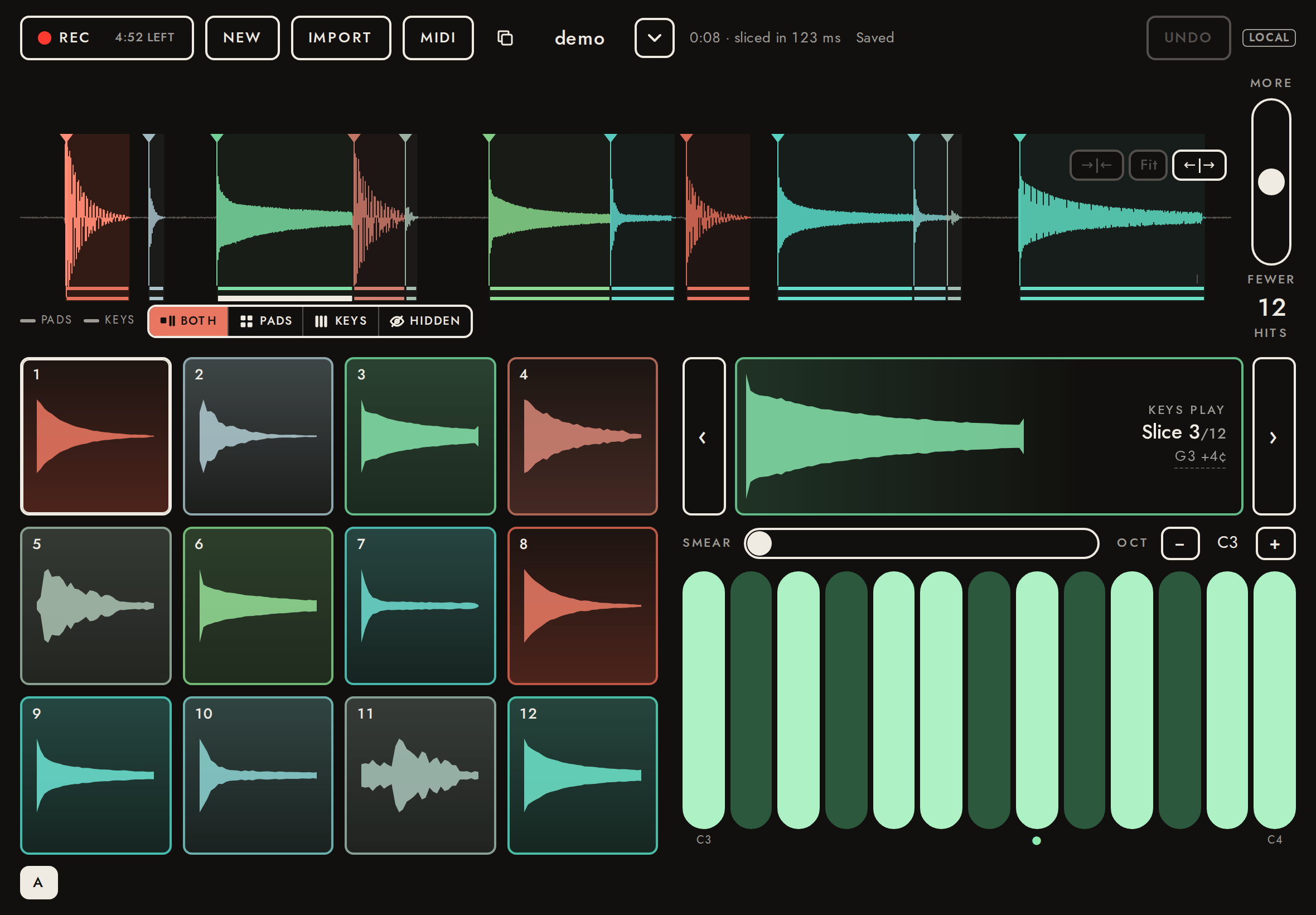Play the key marked with green dot
1316x915 pixels.
click(1037, 700)
